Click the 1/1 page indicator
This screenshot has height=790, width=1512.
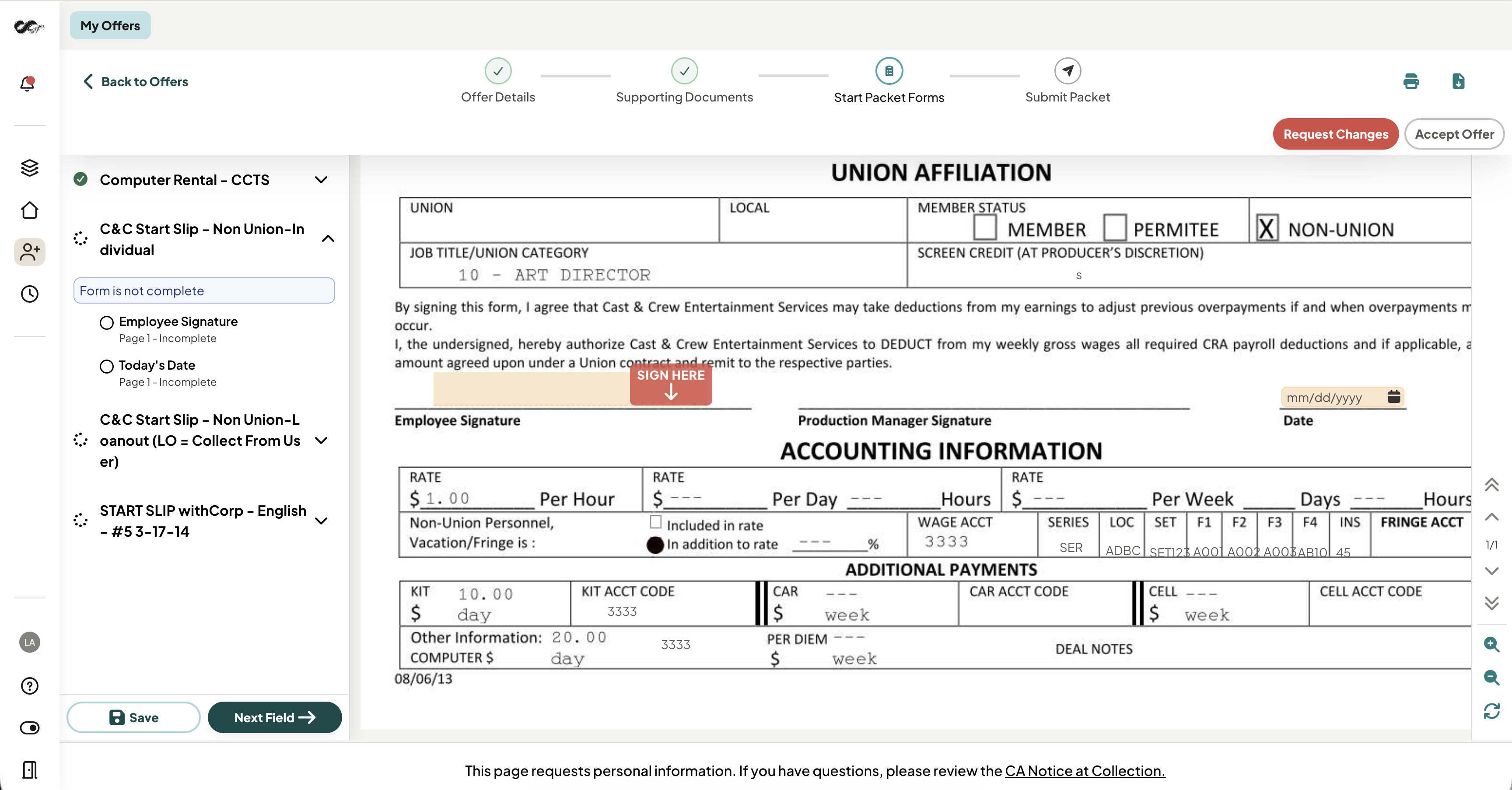click(x=1491, y=545)
